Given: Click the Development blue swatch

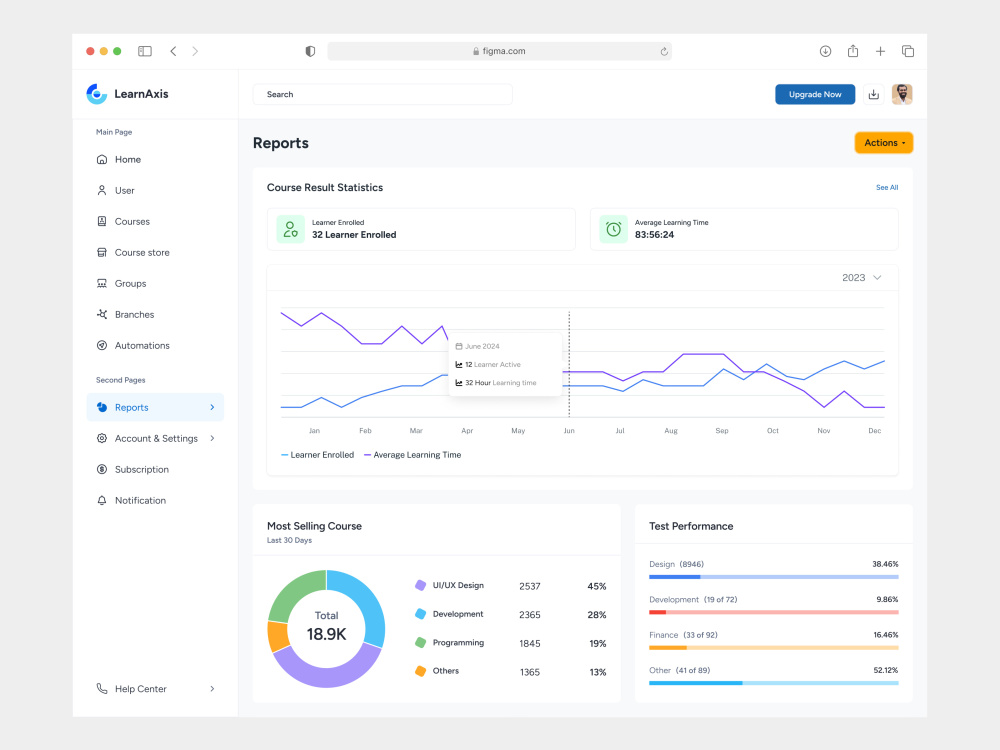Looking at the screenshot, I should 420,614.
